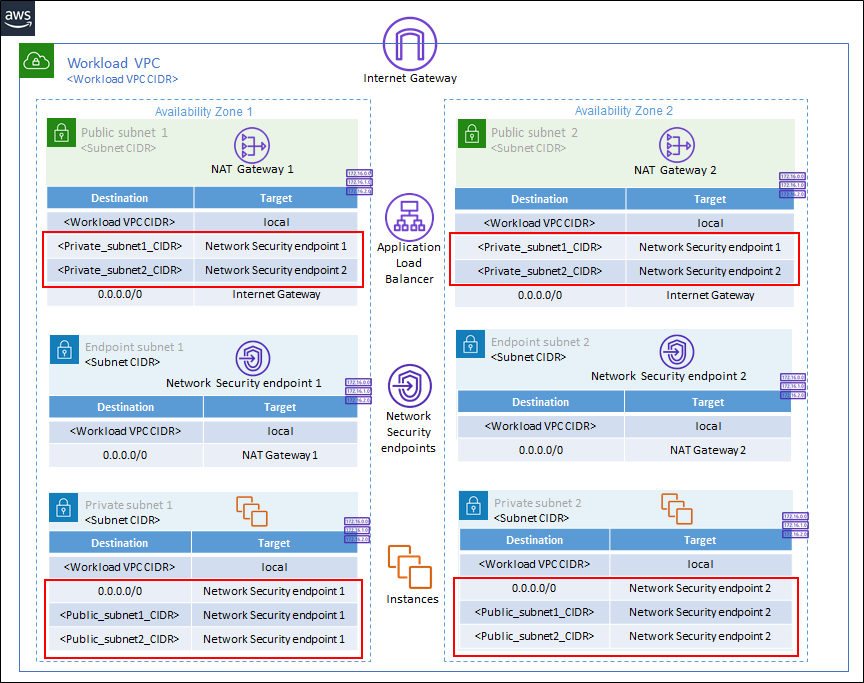Select the Internet Gateway icon
Image resolution: width=864 pixels, height=683 pixels.
(410, 44)
